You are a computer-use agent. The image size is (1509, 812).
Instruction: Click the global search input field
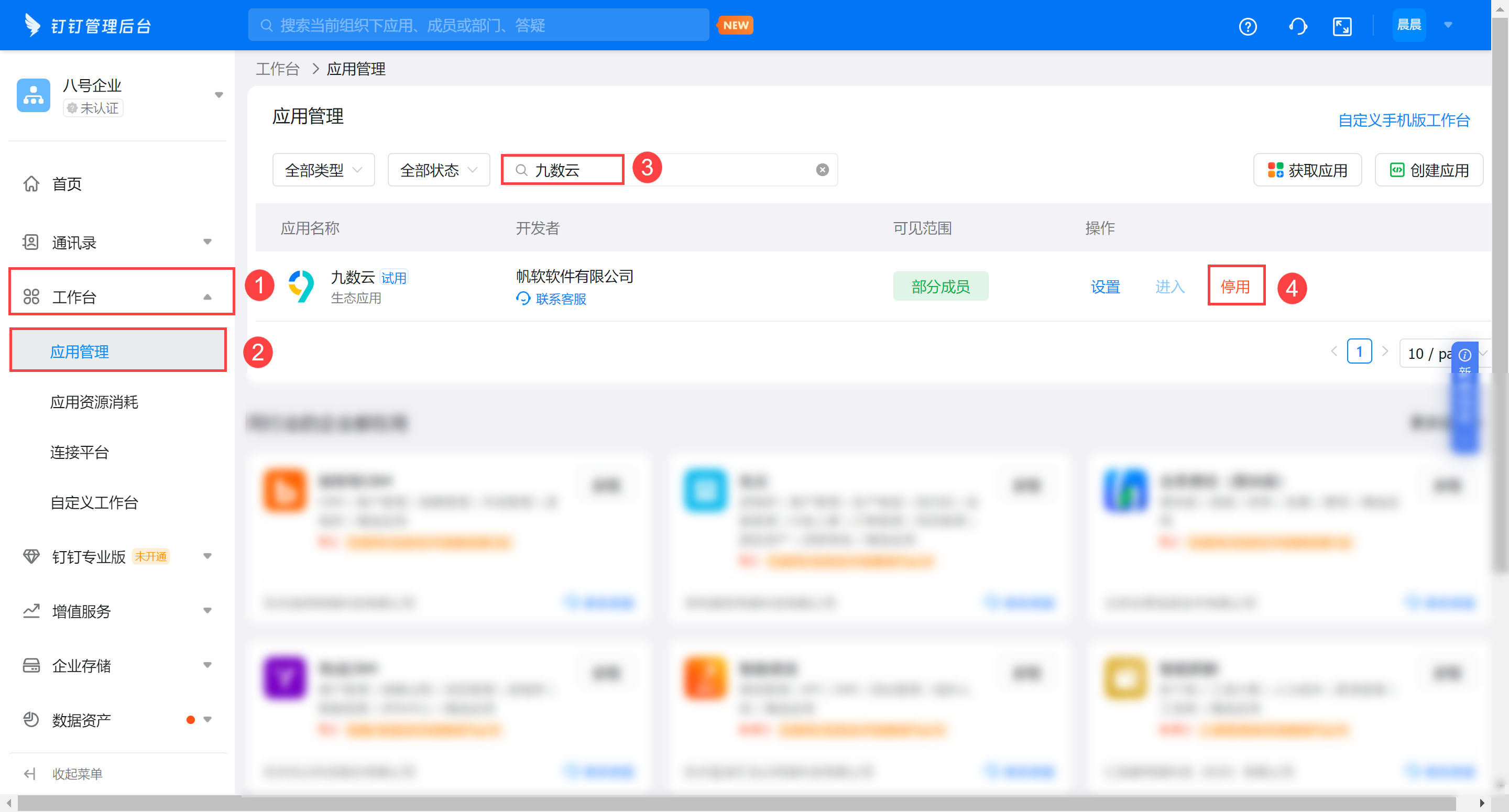point(478,25)
